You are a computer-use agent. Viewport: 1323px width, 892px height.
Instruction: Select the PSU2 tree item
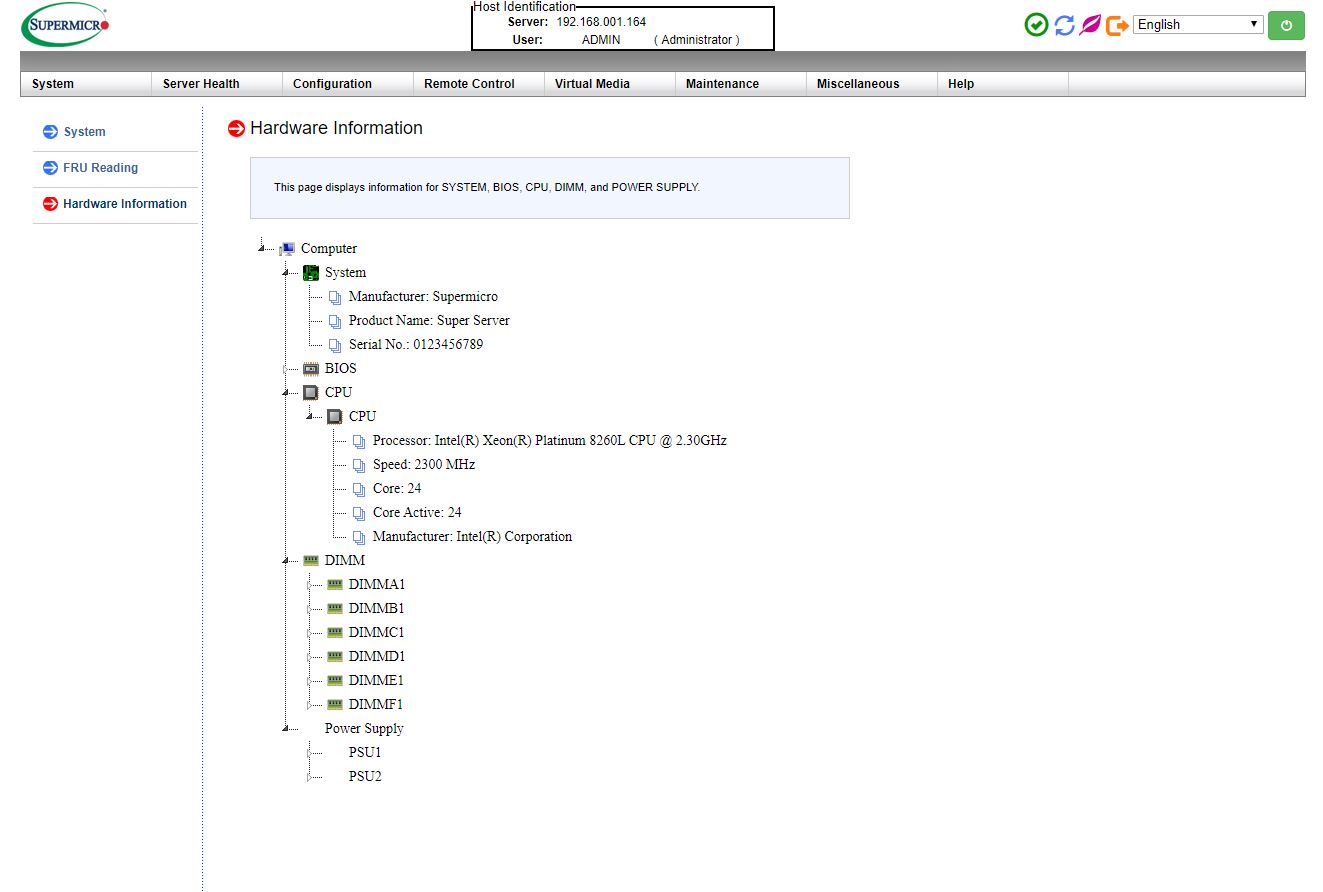point(365,776)
